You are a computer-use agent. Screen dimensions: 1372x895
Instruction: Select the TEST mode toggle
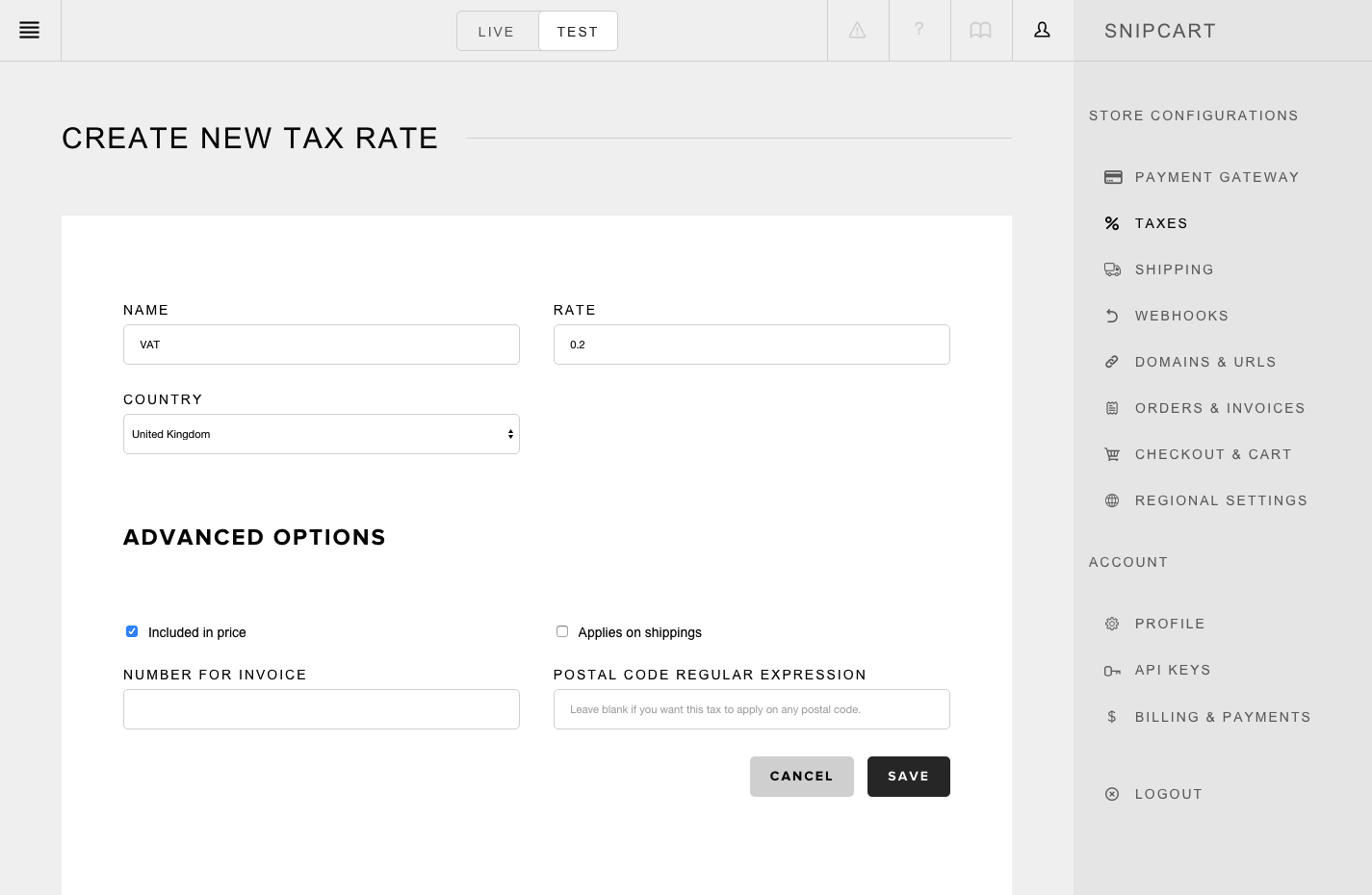click(x=578, y=31)
